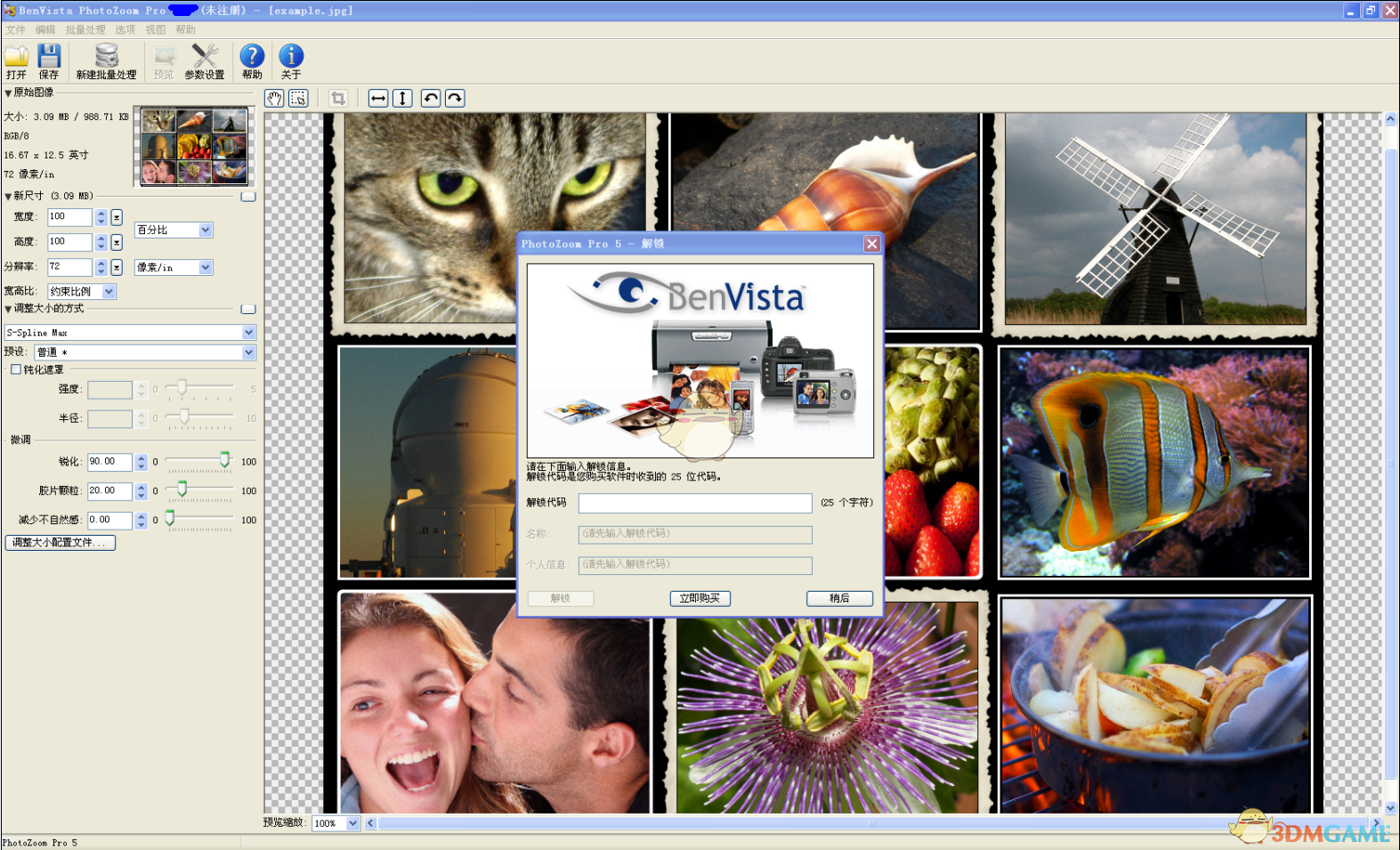Flip the image vertically
This screenshot has height=850, width=1400.
point(402,99)
